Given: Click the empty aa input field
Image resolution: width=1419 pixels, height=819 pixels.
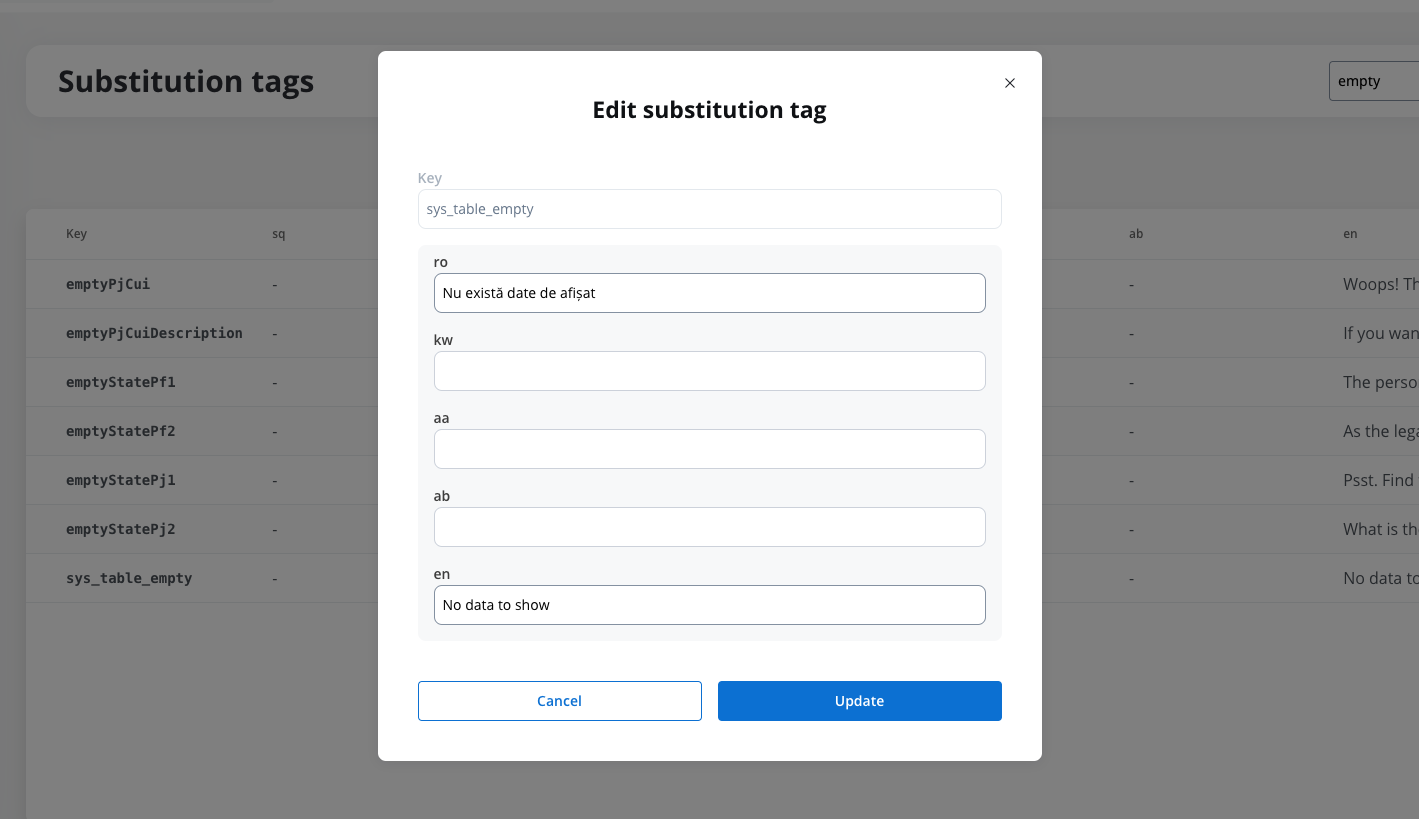Looking at the screenshot, I should click(710, 449).
